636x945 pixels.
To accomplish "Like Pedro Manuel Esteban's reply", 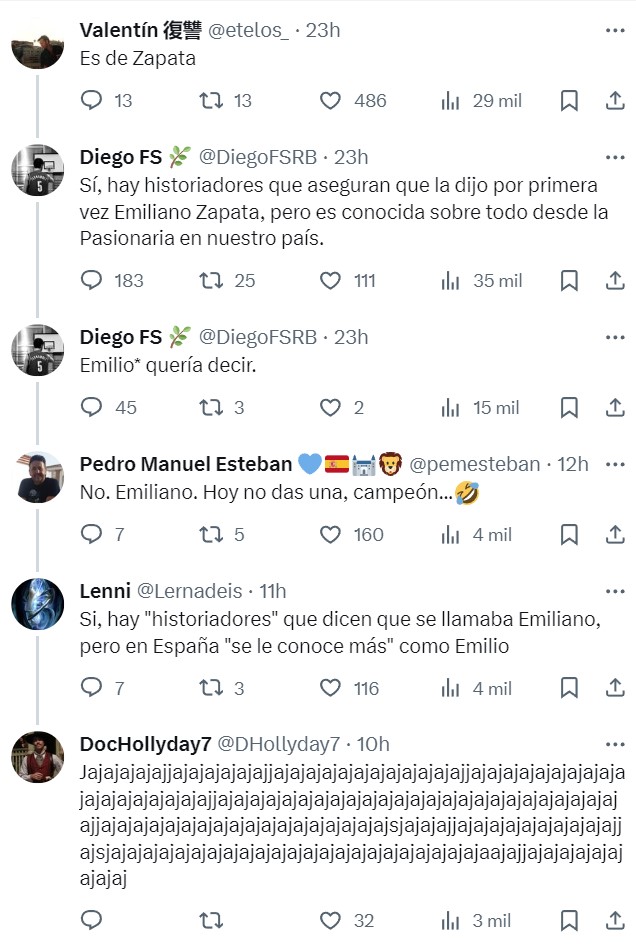I will point(330,534).
